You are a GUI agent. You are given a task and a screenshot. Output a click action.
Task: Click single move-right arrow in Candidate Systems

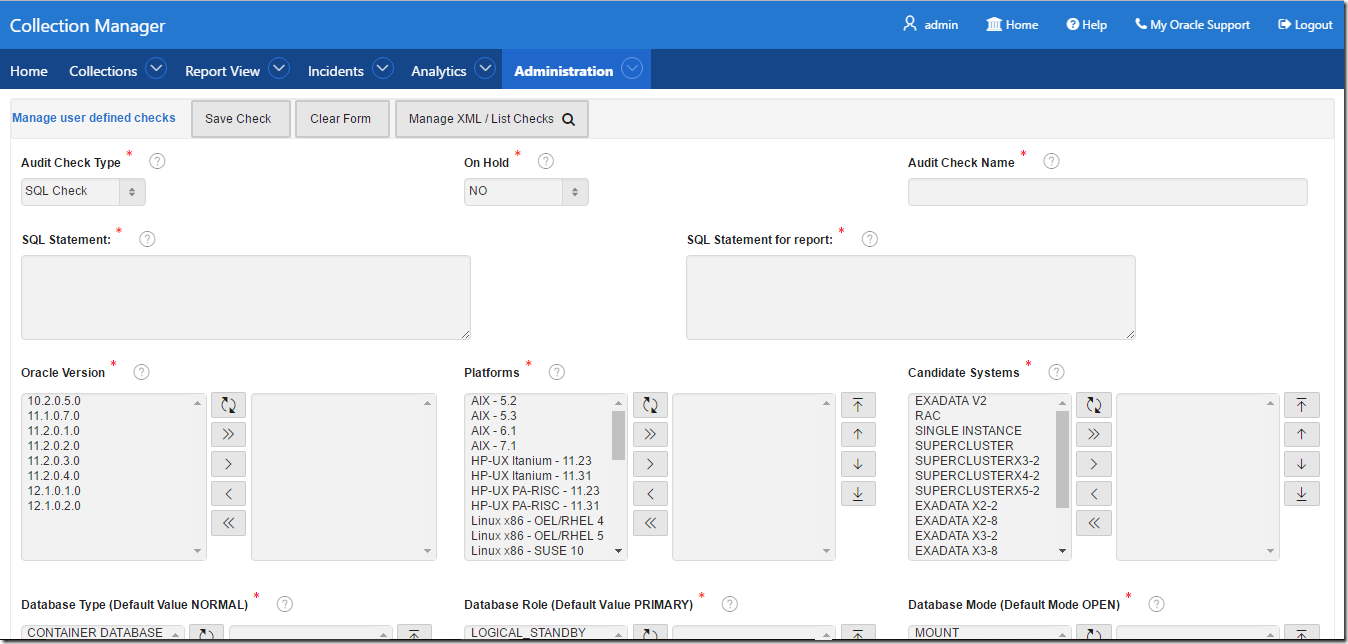click(x=1093, y=464)
